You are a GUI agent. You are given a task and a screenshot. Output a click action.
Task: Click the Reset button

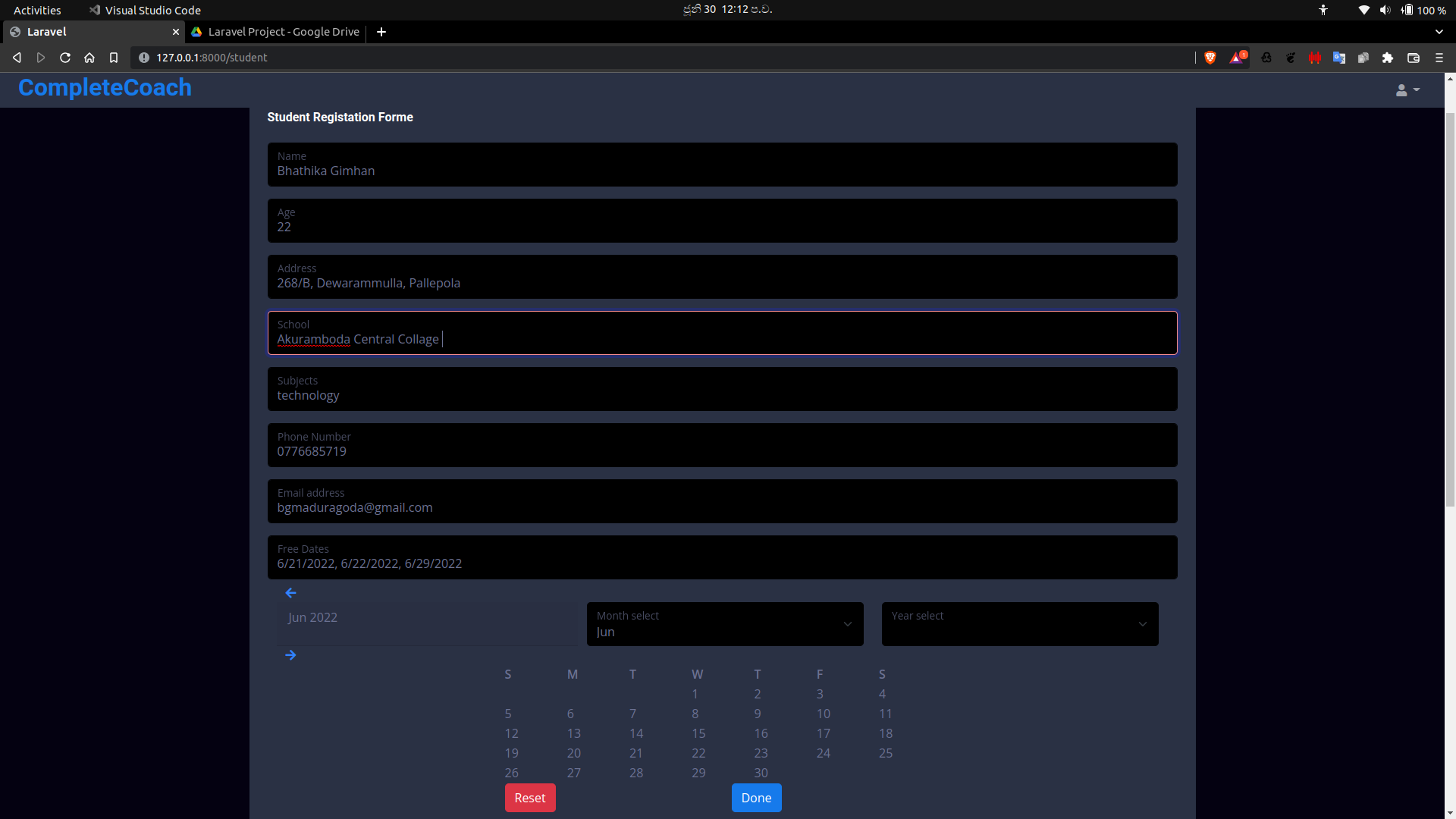pyautogui.click(x=529, y=798)
